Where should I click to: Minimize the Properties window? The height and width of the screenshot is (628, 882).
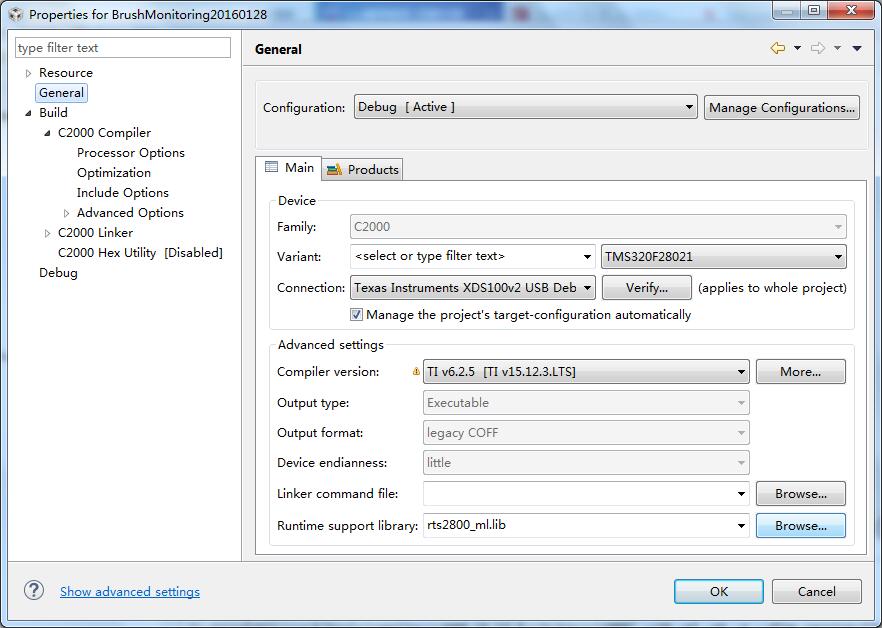pos(788,10)
